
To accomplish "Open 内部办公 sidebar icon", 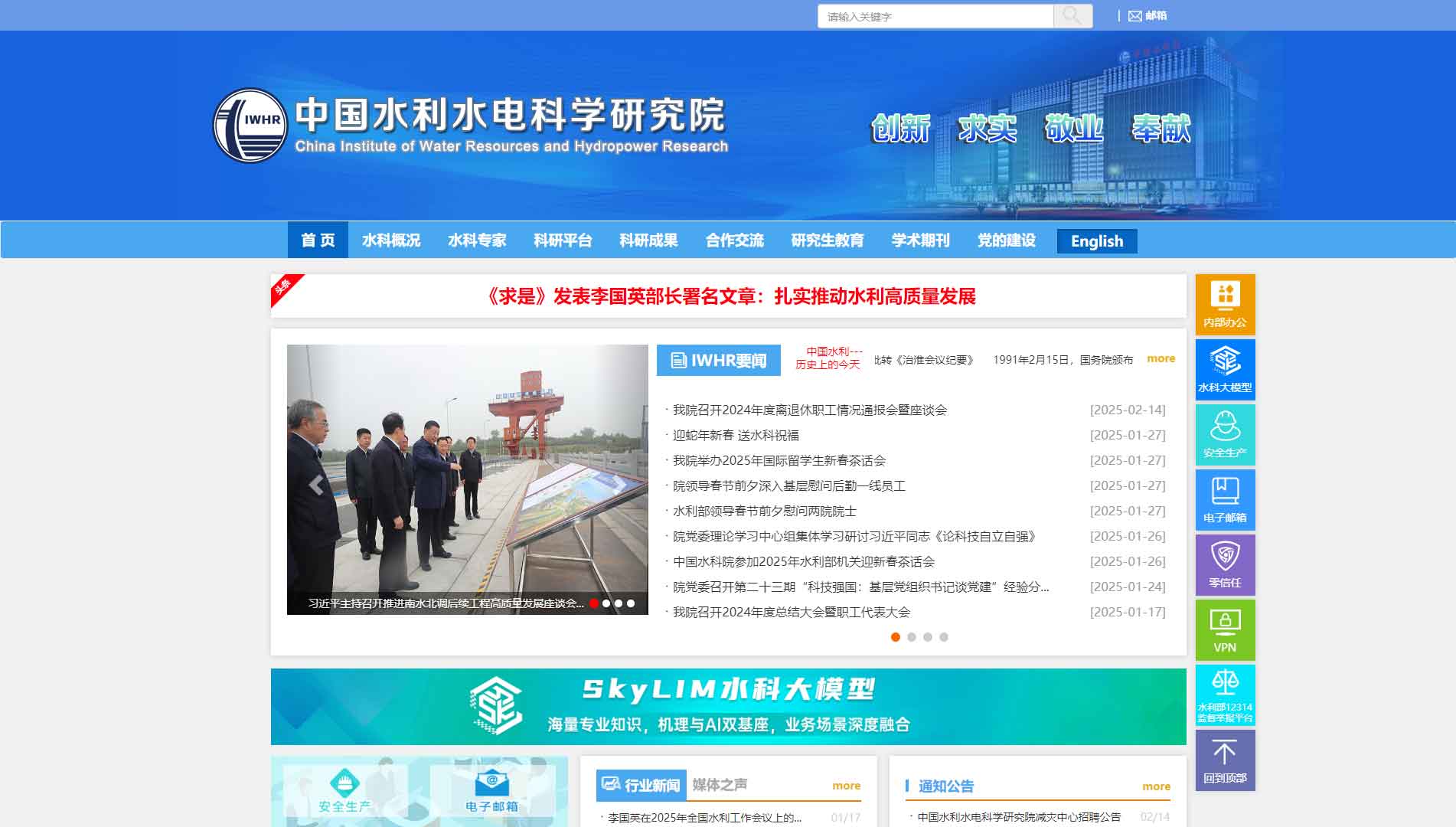I will [x=1225, y=304].
